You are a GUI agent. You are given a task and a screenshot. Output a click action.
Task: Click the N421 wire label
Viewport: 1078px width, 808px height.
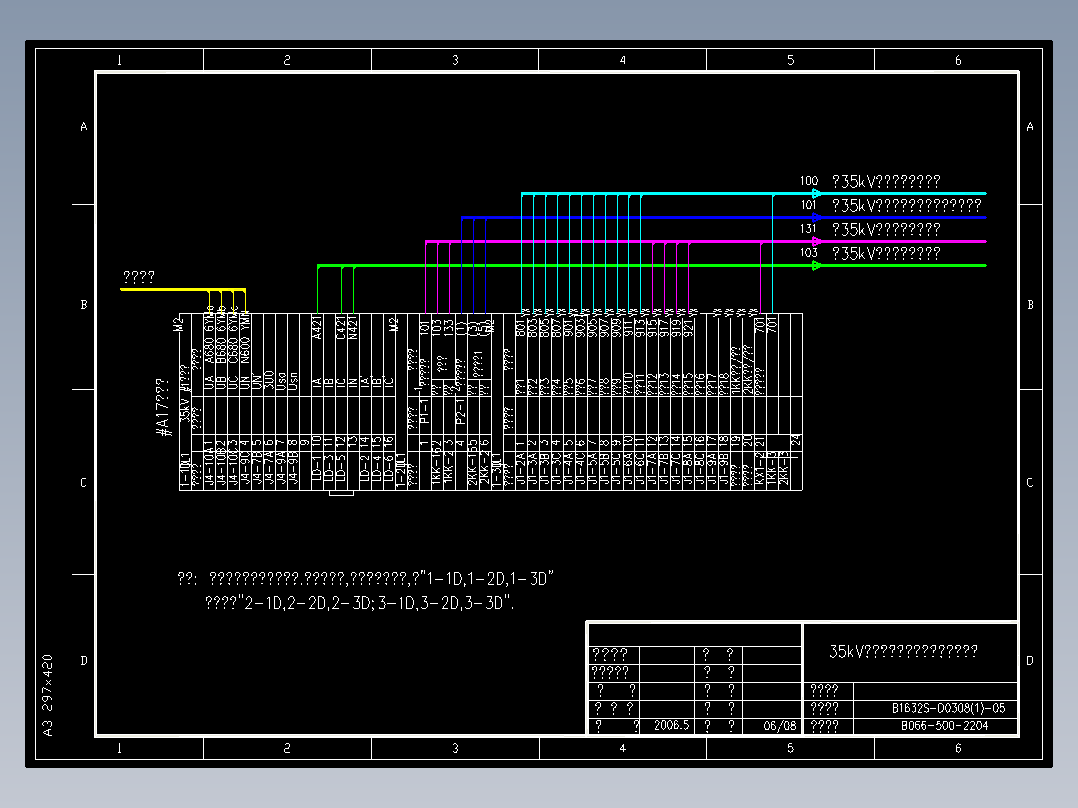[x=353, y=328]
